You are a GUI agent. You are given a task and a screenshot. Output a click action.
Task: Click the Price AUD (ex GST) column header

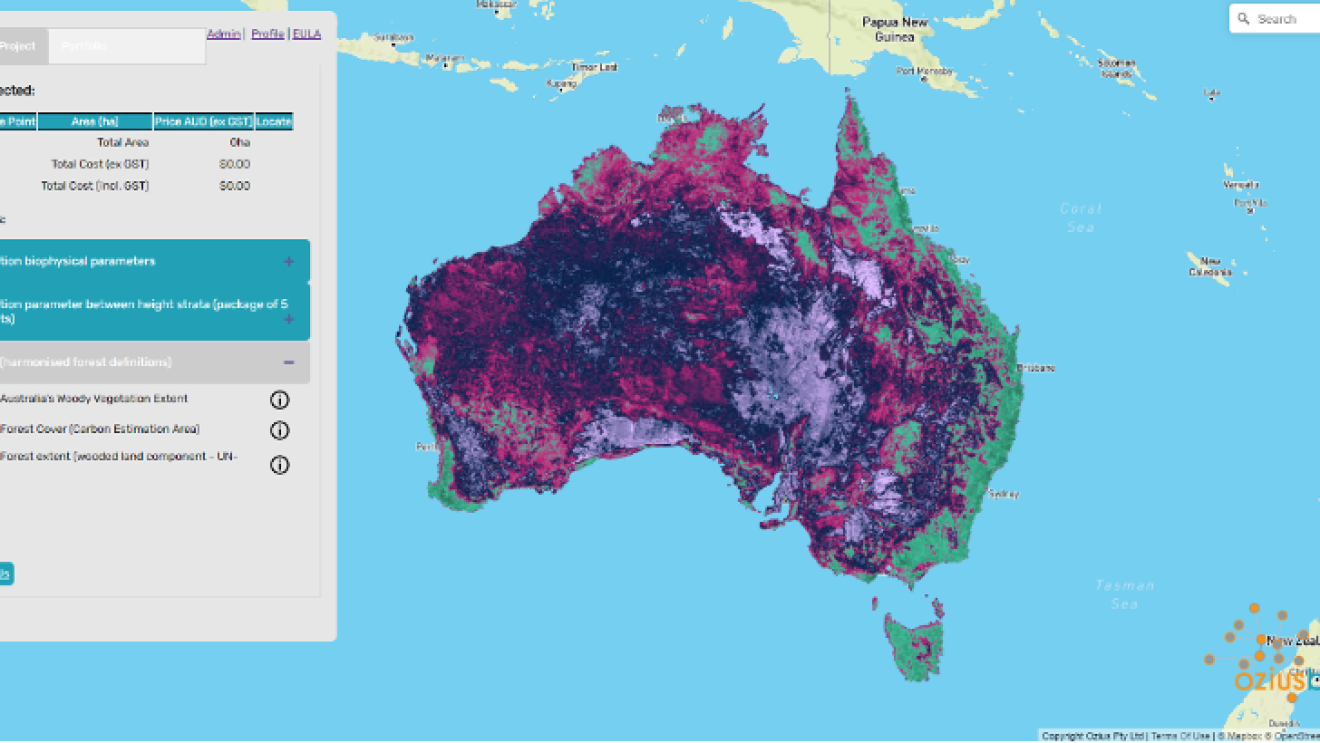(x=204, y=122)
